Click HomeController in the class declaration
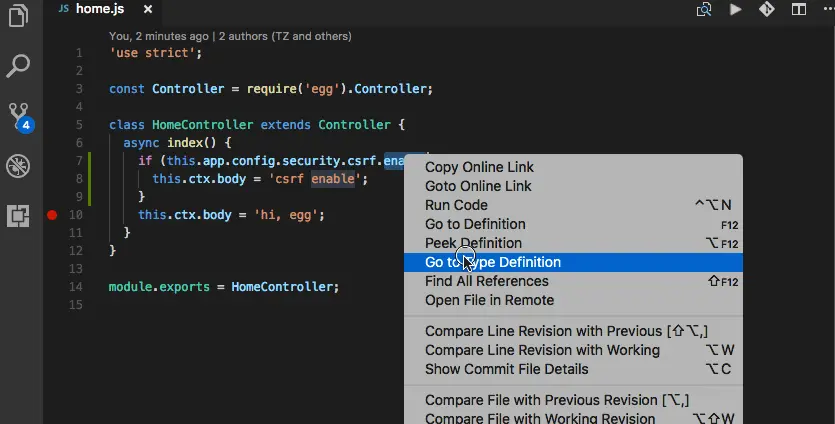Image resolution: width=835 pixels, height=424 pixels. tap(202, 125)
